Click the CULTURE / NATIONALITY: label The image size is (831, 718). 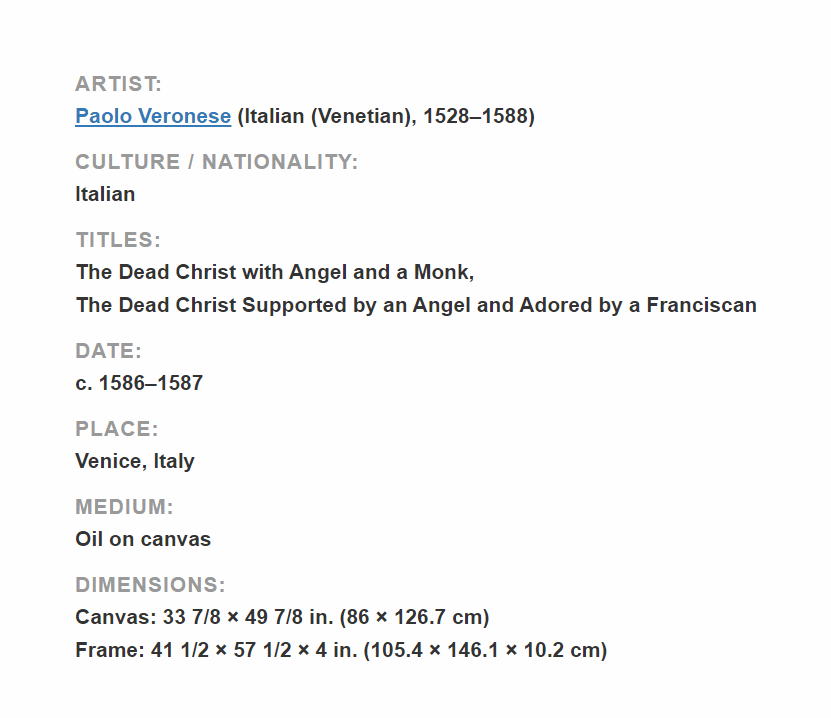(217, 162)
